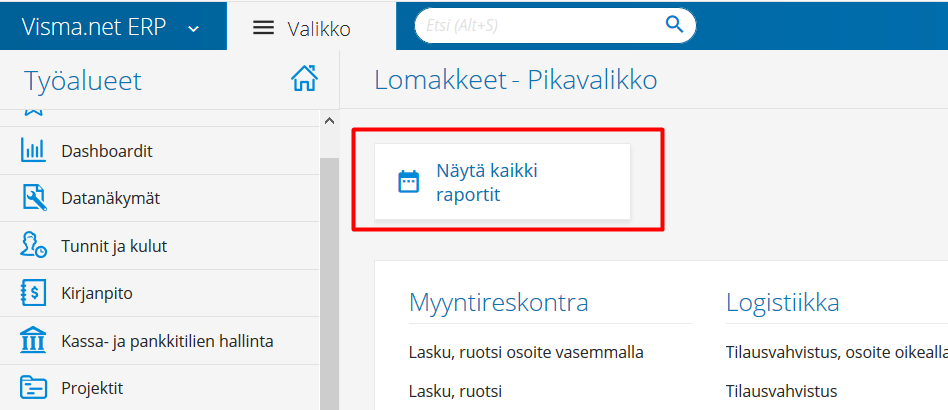Open the Lasku, ruotsi form
This screenshot has height=410, width=948.
[x=455, y=391]
